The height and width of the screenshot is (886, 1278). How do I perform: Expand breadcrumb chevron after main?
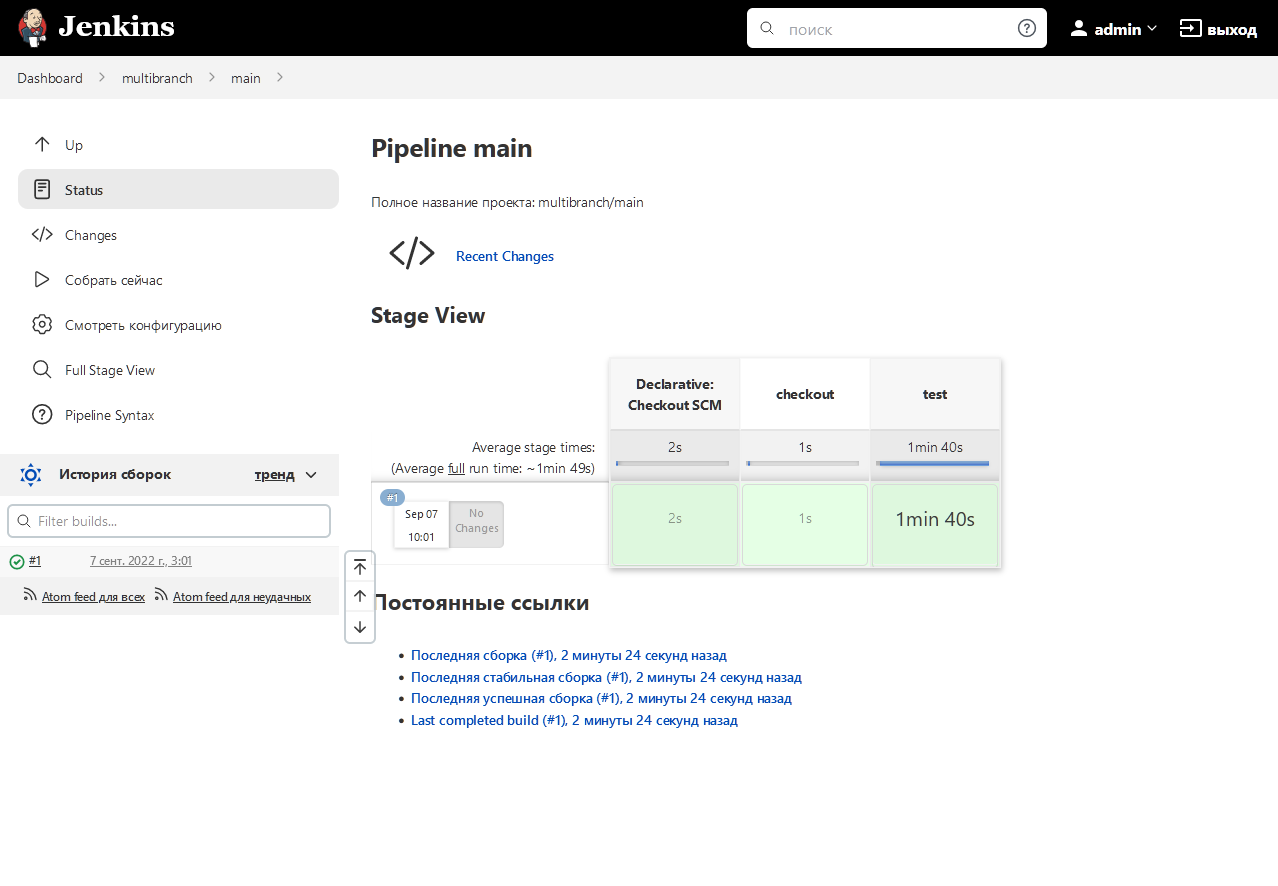click(x=279, y=77)
